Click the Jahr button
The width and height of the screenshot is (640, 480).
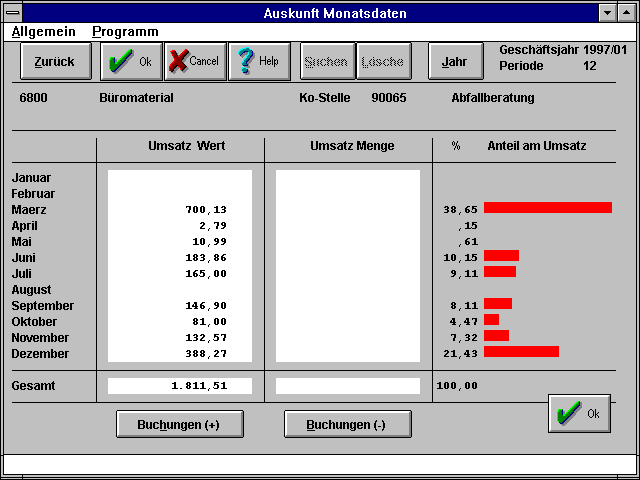click(x=454, y=61)
